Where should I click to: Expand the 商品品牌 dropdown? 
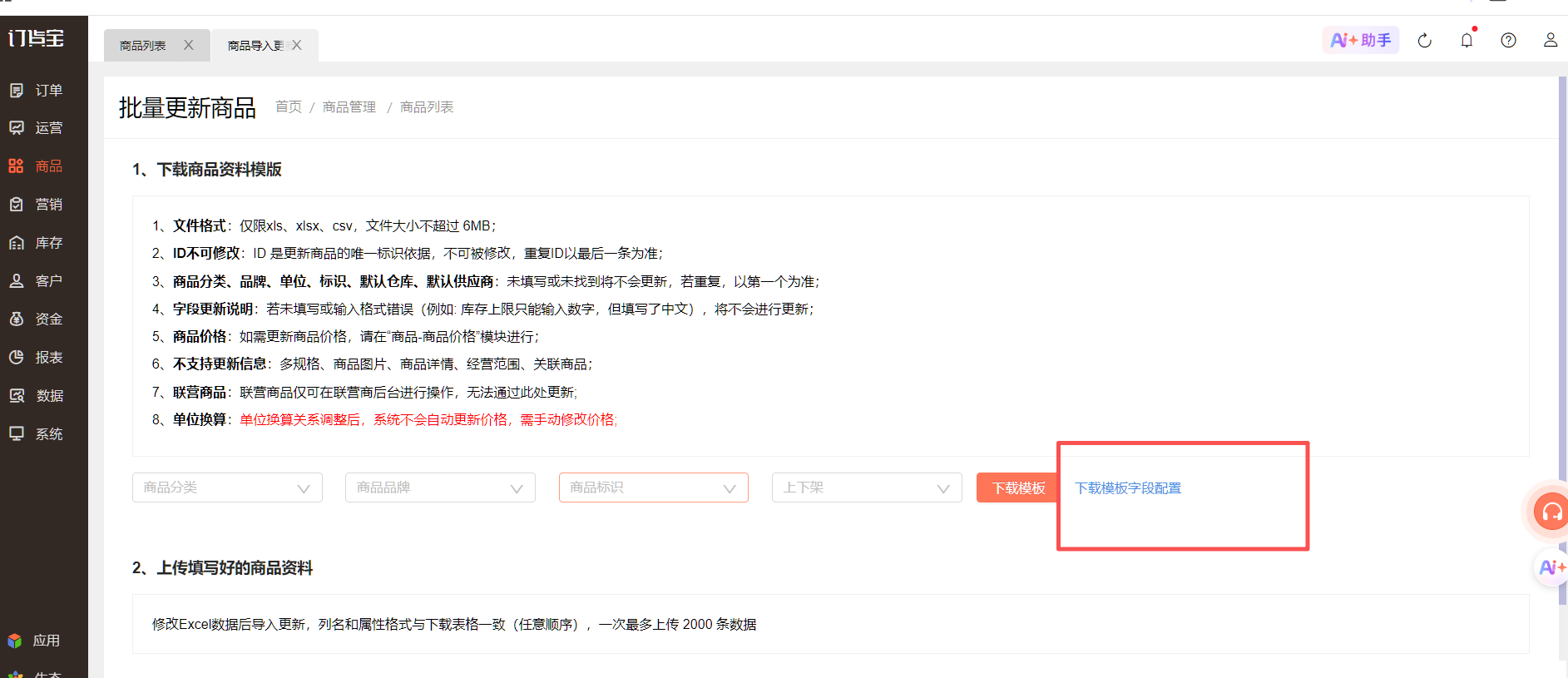(x=440, y=487)
